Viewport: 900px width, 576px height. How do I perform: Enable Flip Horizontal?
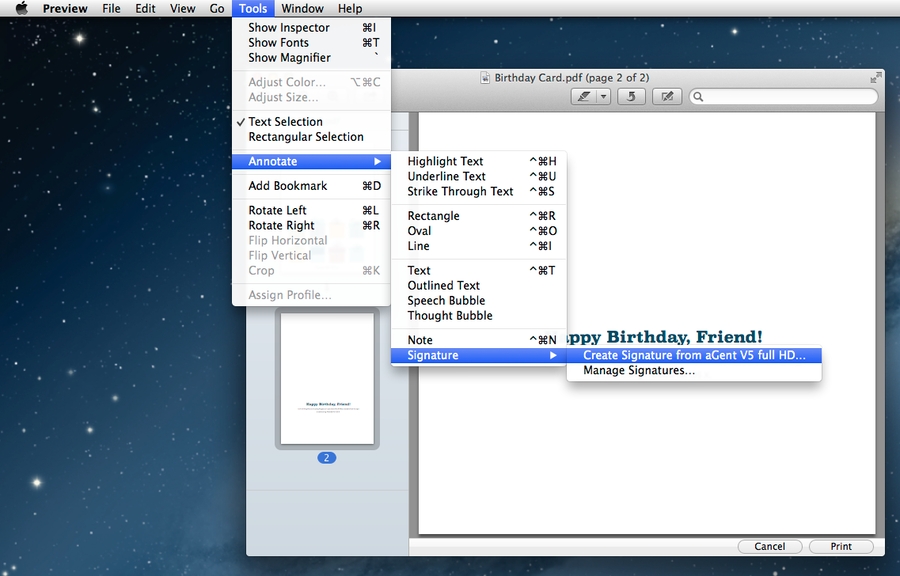288,240
